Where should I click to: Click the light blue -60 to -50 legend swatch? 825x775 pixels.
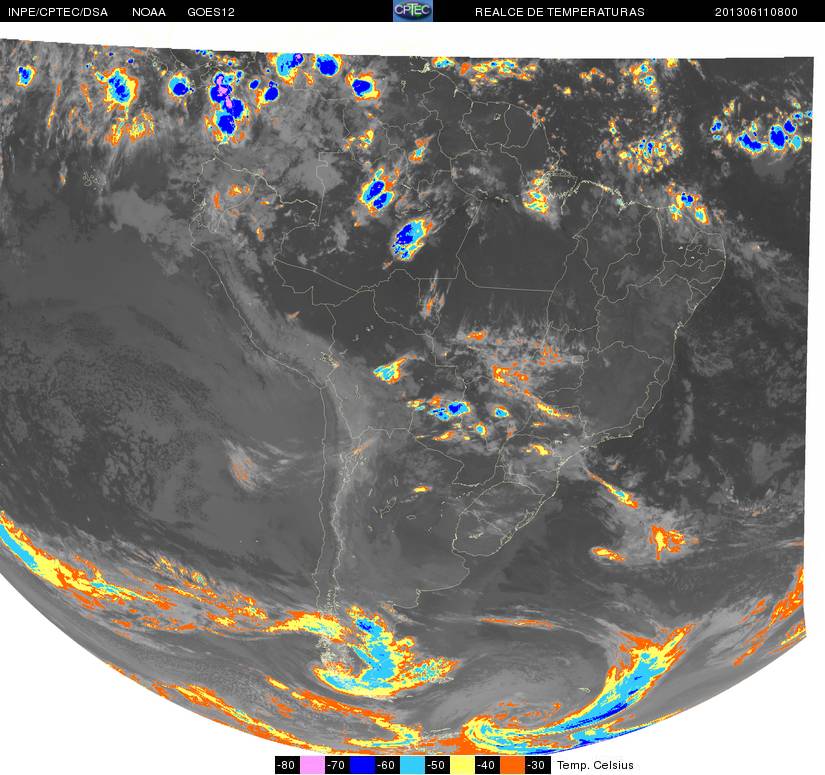[x=412, y=765]
